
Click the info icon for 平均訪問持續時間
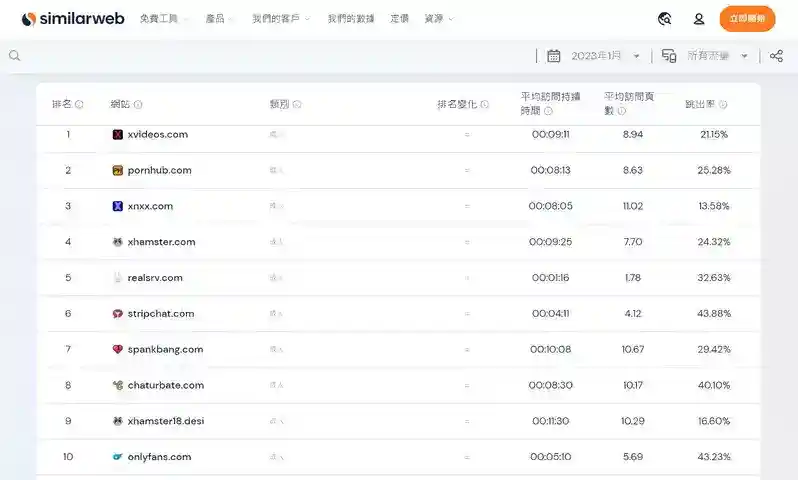tap(548, 111)
